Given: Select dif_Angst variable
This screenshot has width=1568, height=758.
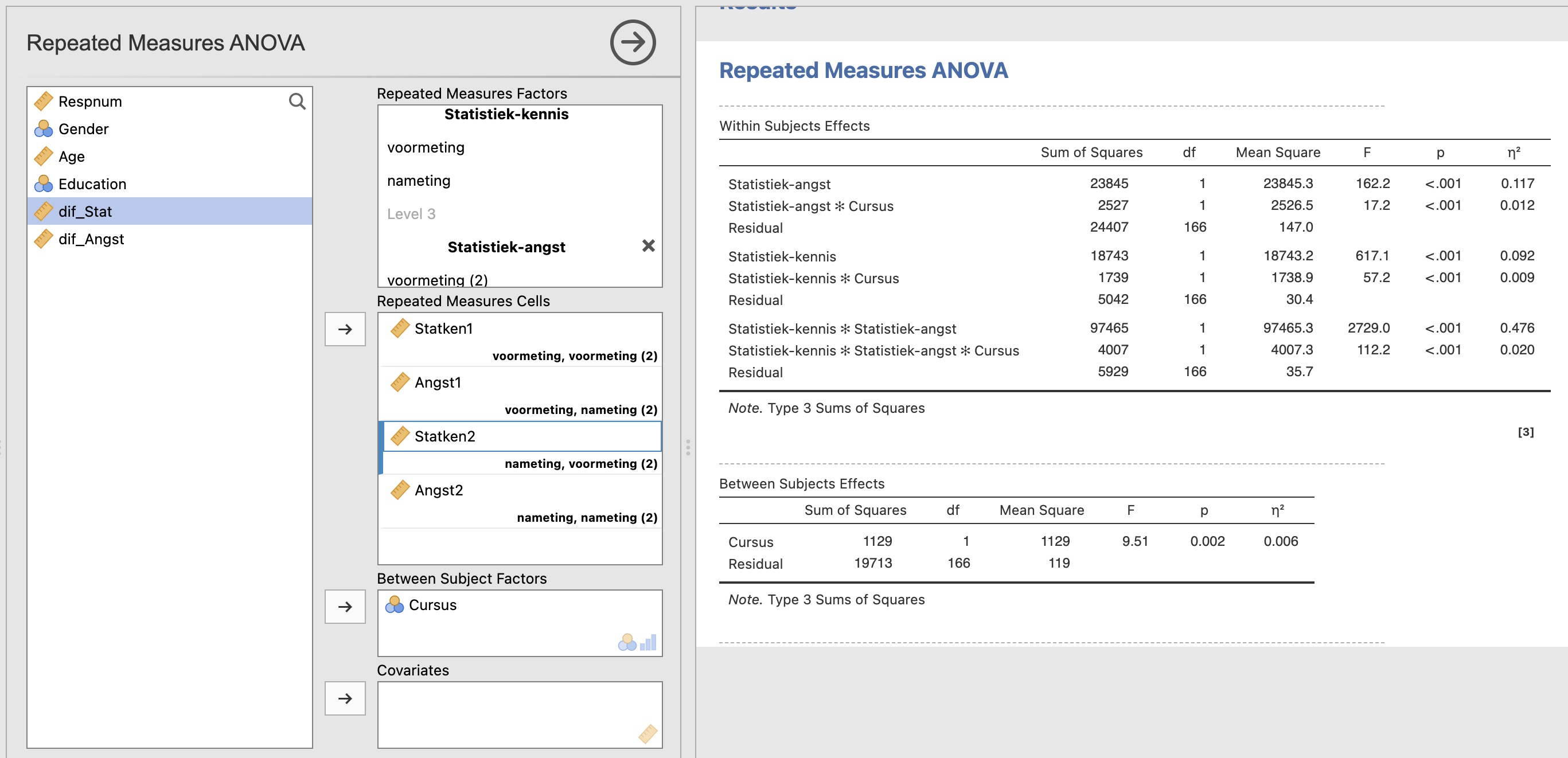Looking at the screenshot, I should coord(91,239).
